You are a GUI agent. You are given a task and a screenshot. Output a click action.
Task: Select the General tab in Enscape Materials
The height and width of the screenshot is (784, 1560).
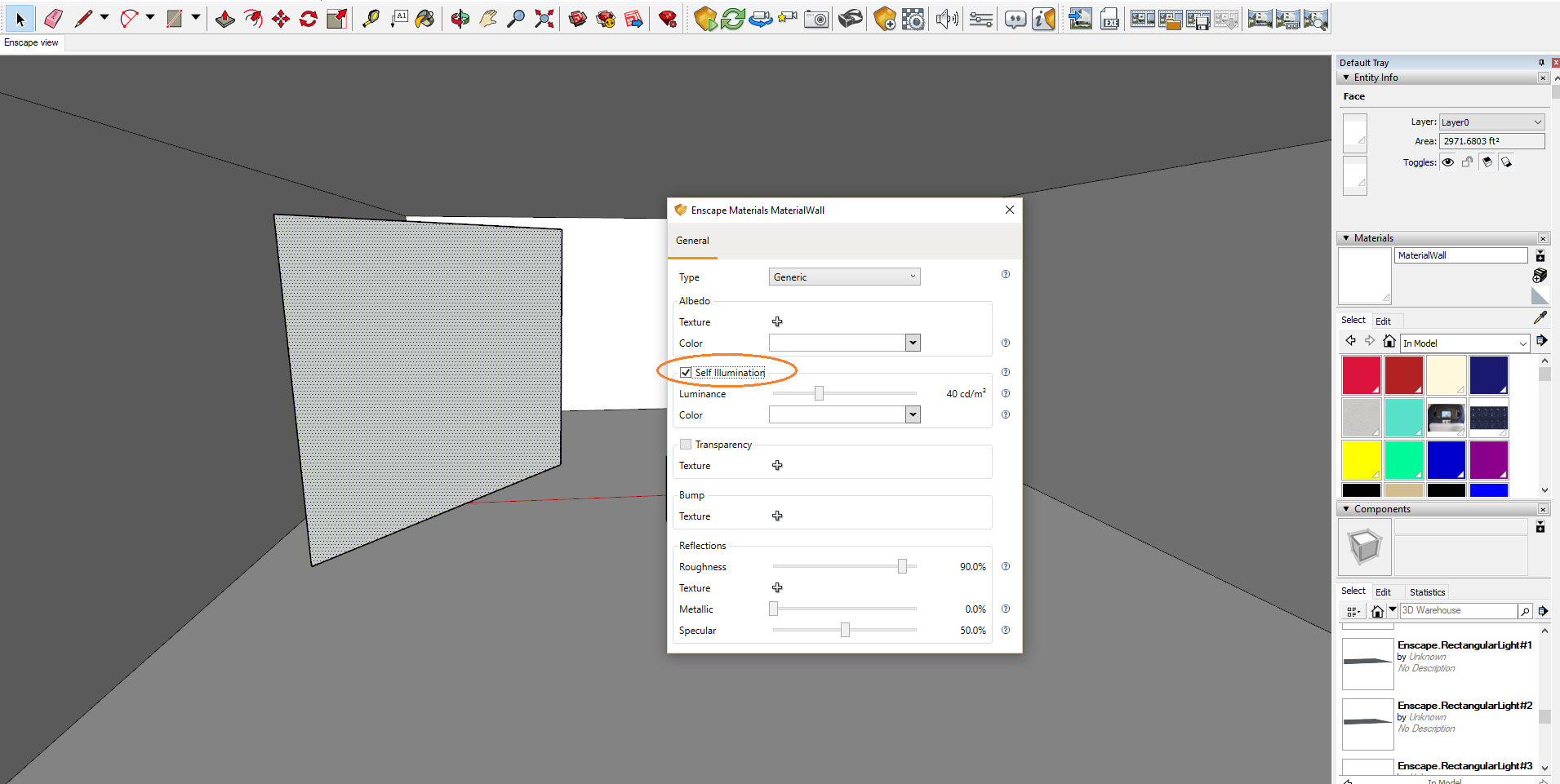click(x=692, y=241)
